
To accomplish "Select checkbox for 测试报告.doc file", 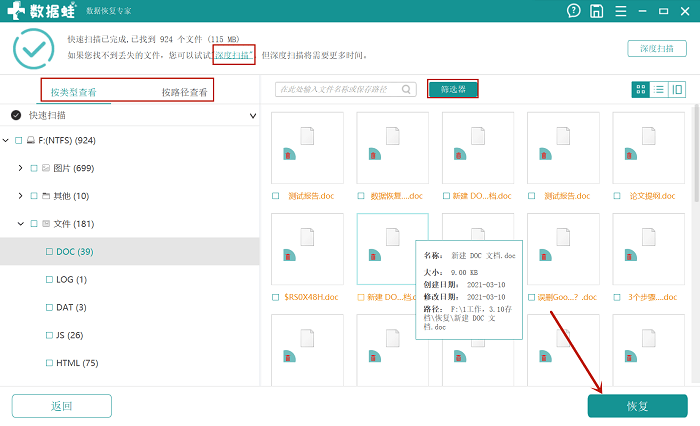I will (277, 197).
